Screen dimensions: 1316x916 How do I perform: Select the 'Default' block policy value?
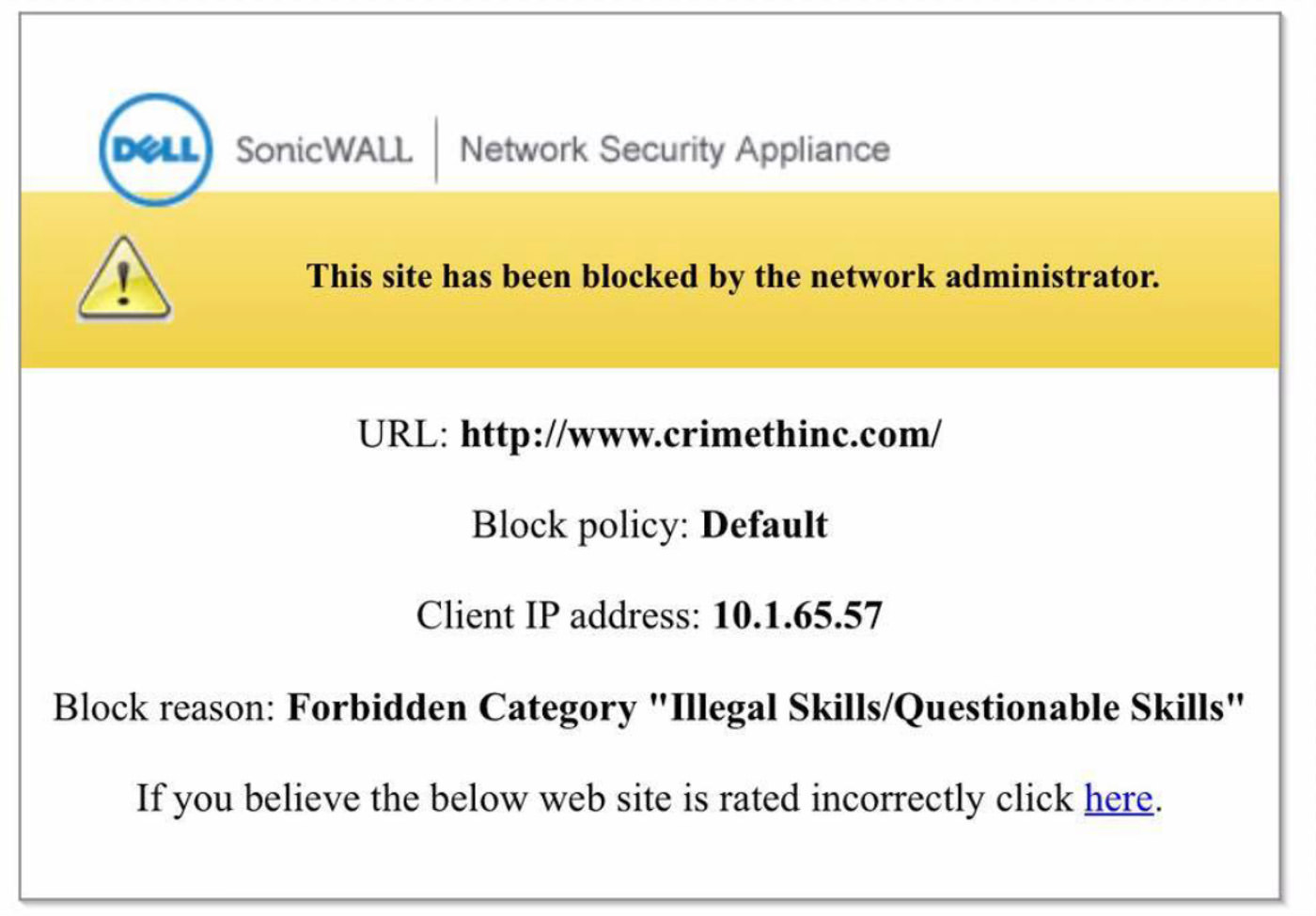click(764, 524)
